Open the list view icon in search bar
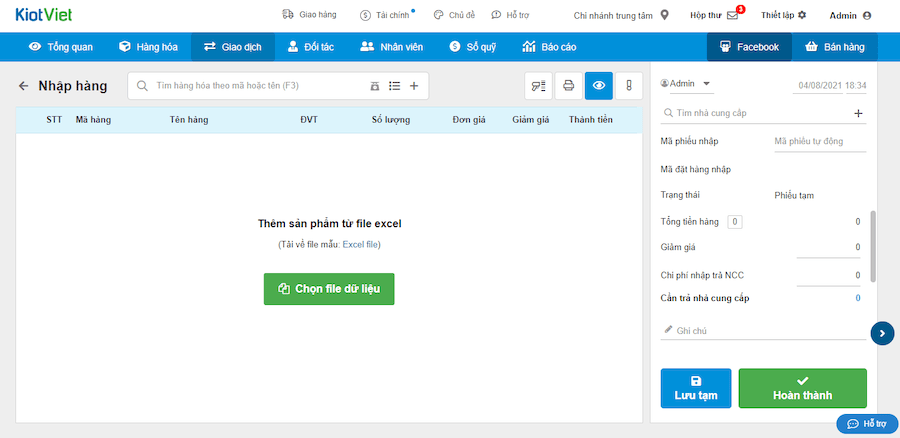The image size is (900, 438). 394,86
